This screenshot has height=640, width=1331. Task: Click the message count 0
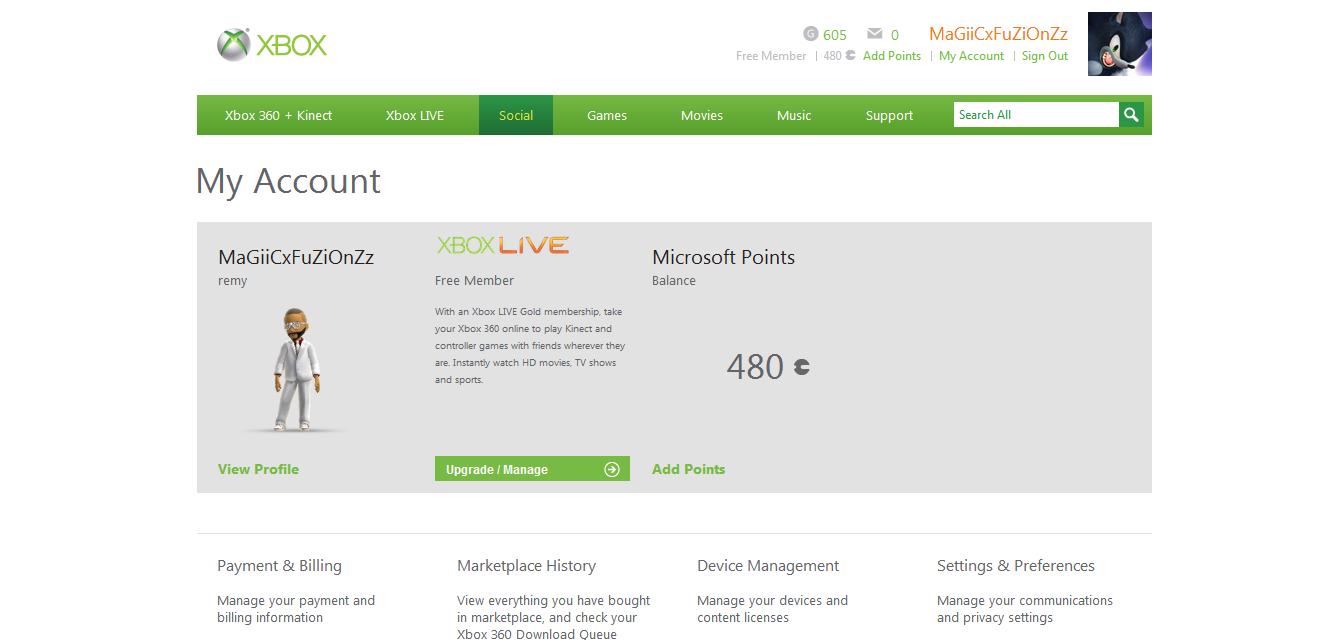tap(895, 35)
